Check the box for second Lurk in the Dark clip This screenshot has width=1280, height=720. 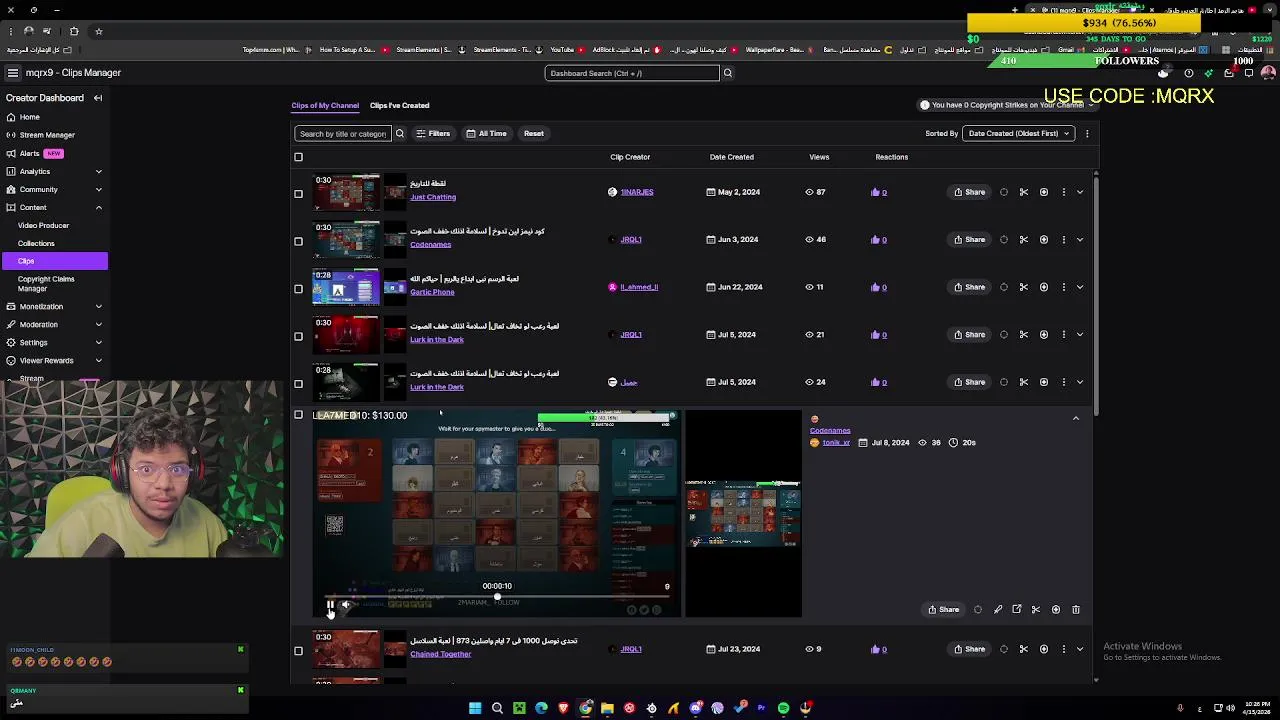tap(298, 384)
